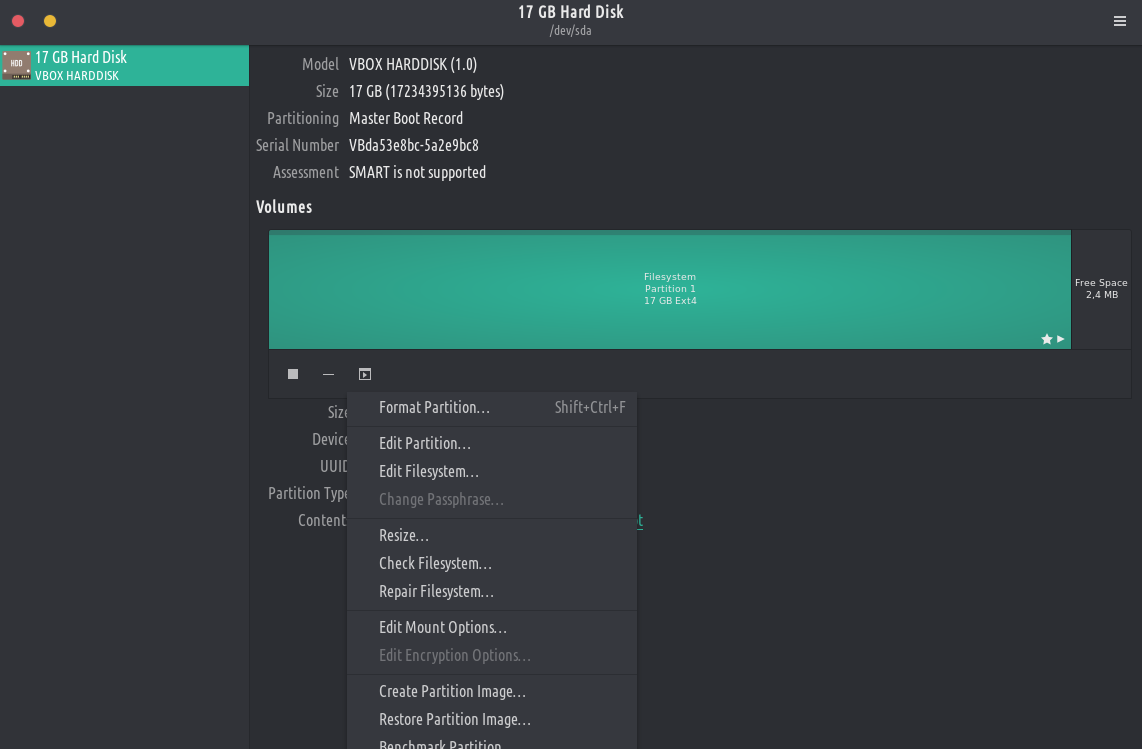Click the yellow minimize window button

[50, 21]
